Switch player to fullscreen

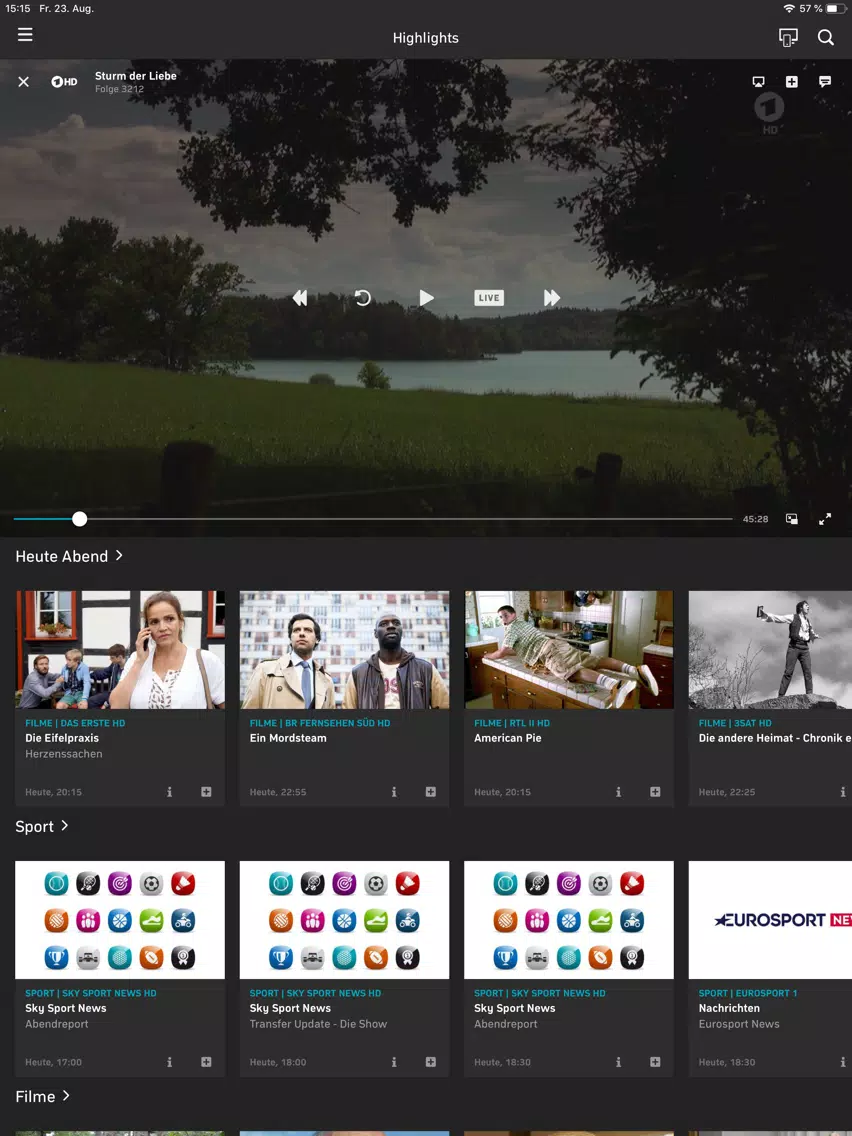pyautogui.click(x=825, y=519)
